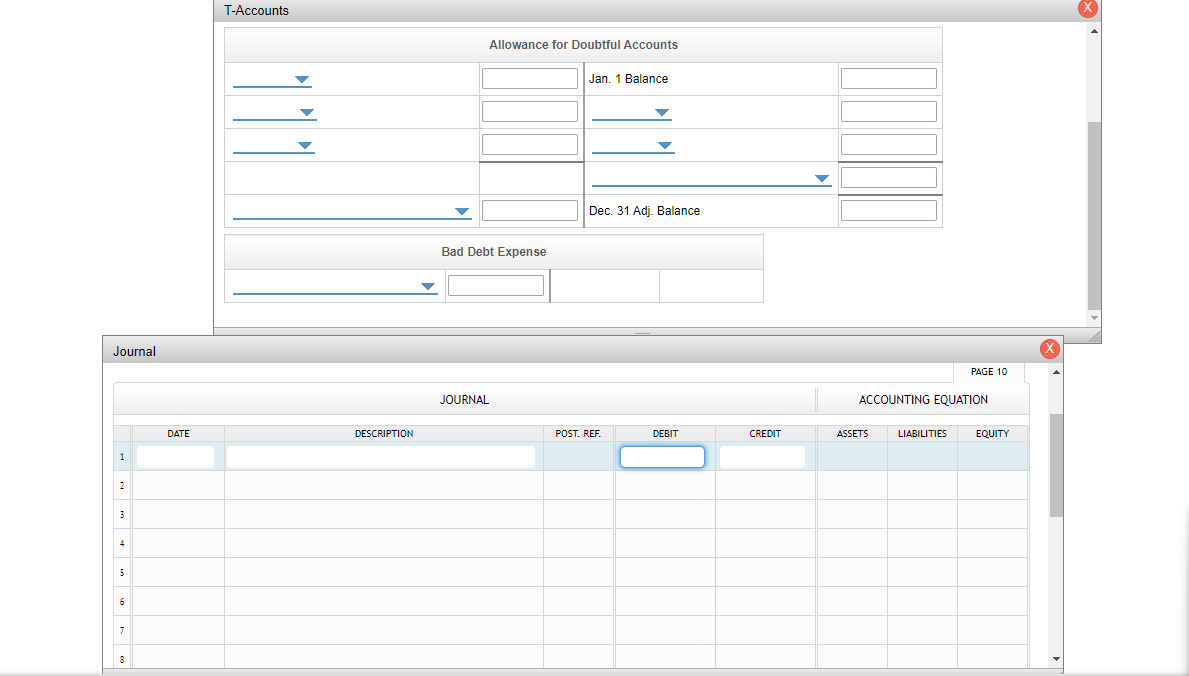
Task: Click the third debit amount field in Allowance account
Action: (x=530, y=145)
